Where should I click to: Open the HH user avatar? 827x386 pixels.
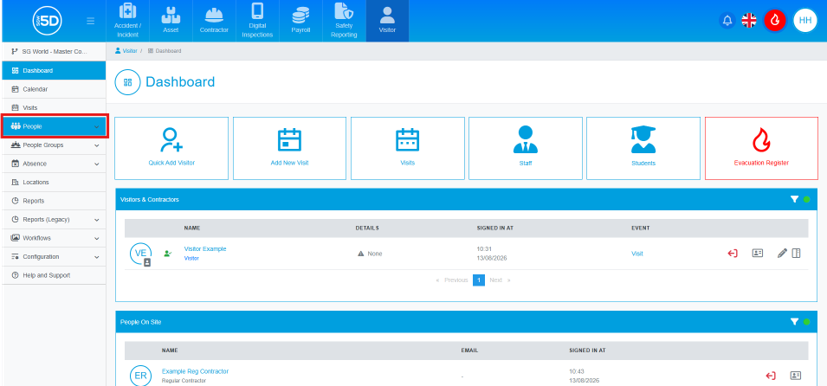805,21
